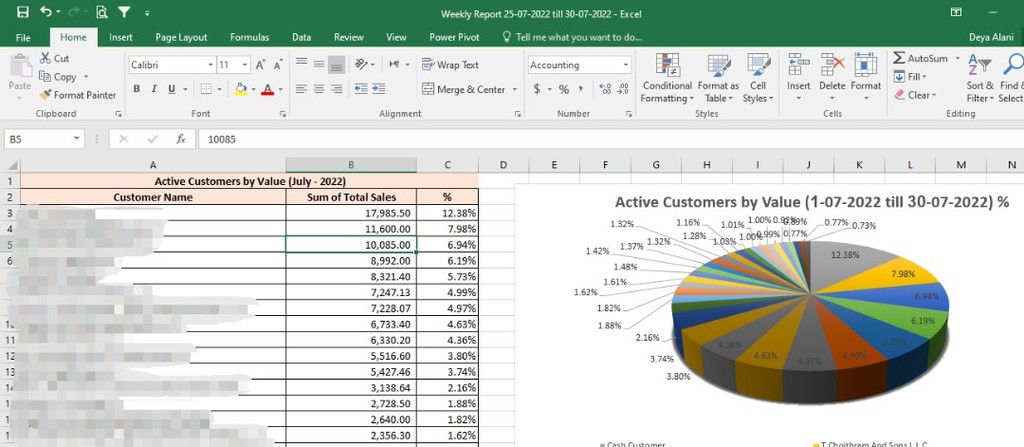
Task: Decrease the cell indent
Action: (360, 88)
